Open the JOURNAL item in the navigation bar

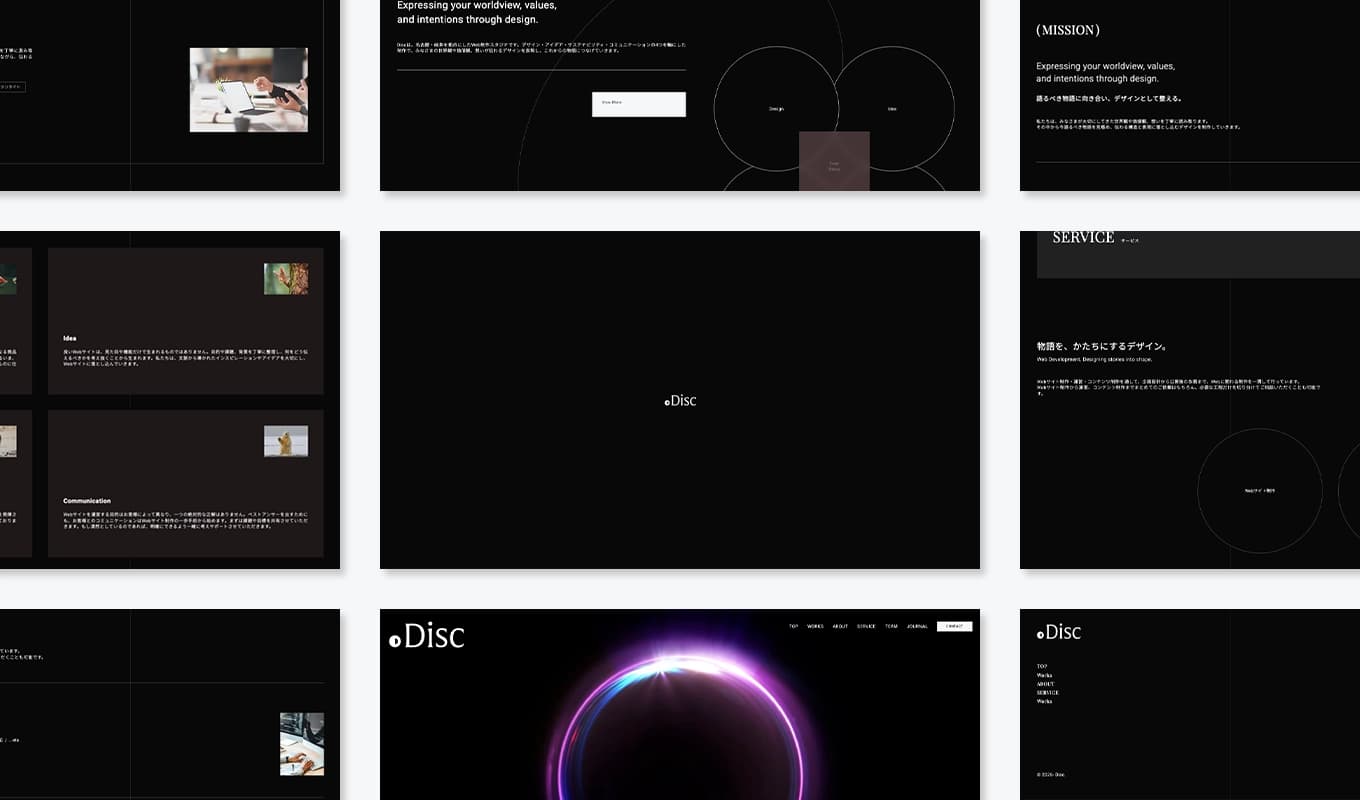click(x=915, y=626)
